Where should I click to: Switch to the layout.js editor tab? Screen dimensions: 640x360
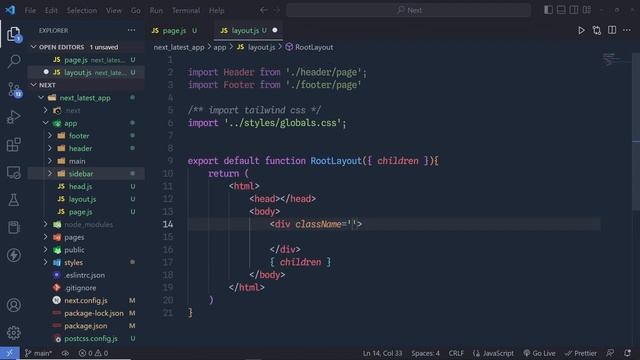249,30
